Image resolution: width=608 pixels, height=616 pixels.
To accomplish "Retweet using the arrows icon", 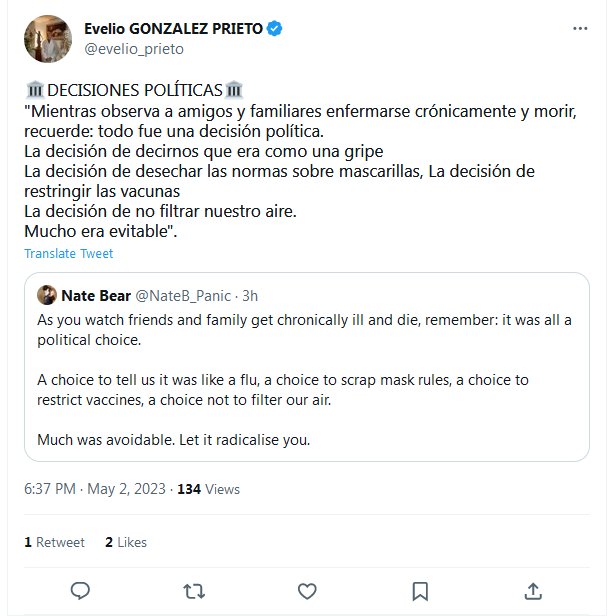I will point(195,588).
